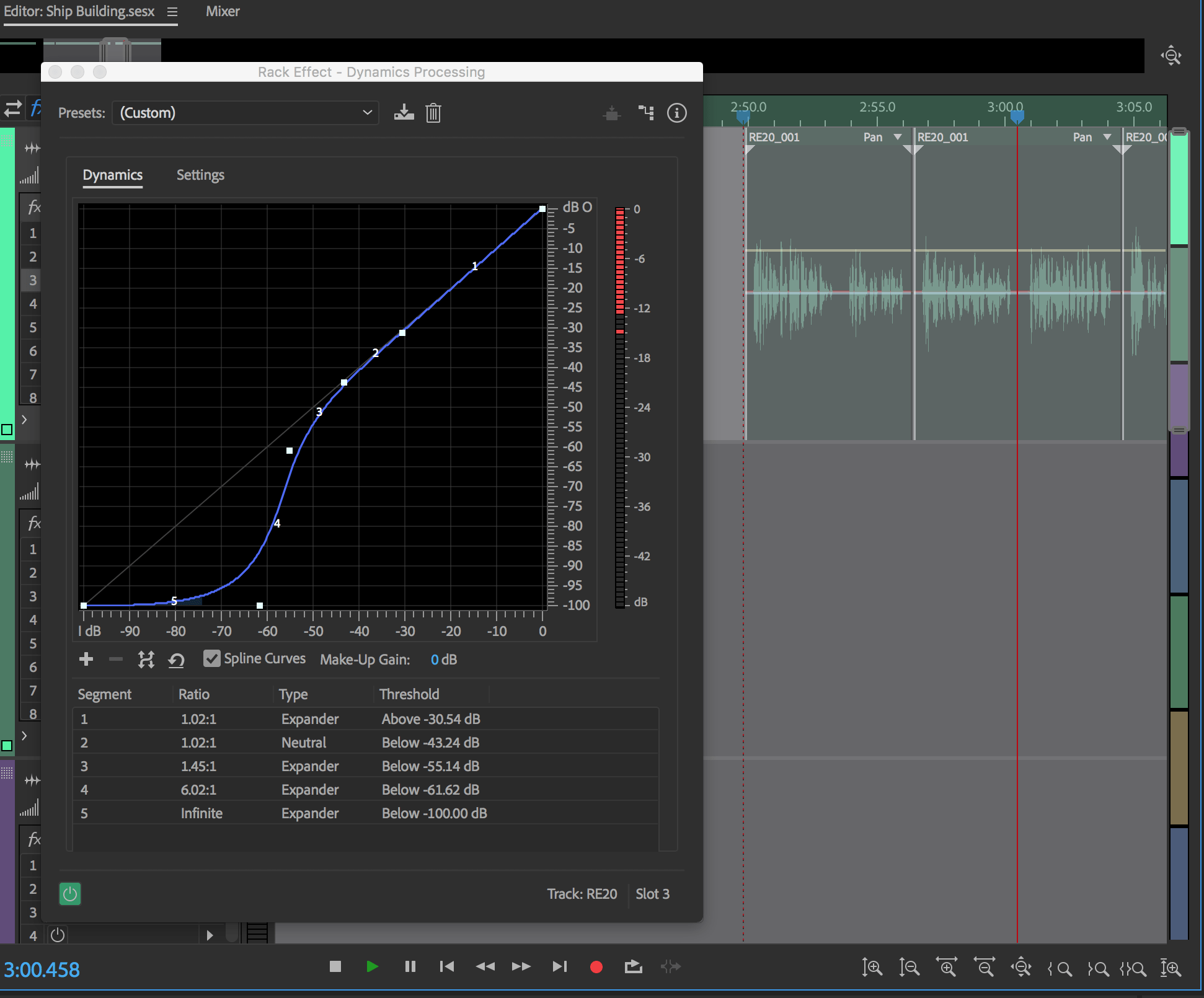The image size is (1204, 998).
Task: Open the signal routing diagram icon
Action: [647, 113]
